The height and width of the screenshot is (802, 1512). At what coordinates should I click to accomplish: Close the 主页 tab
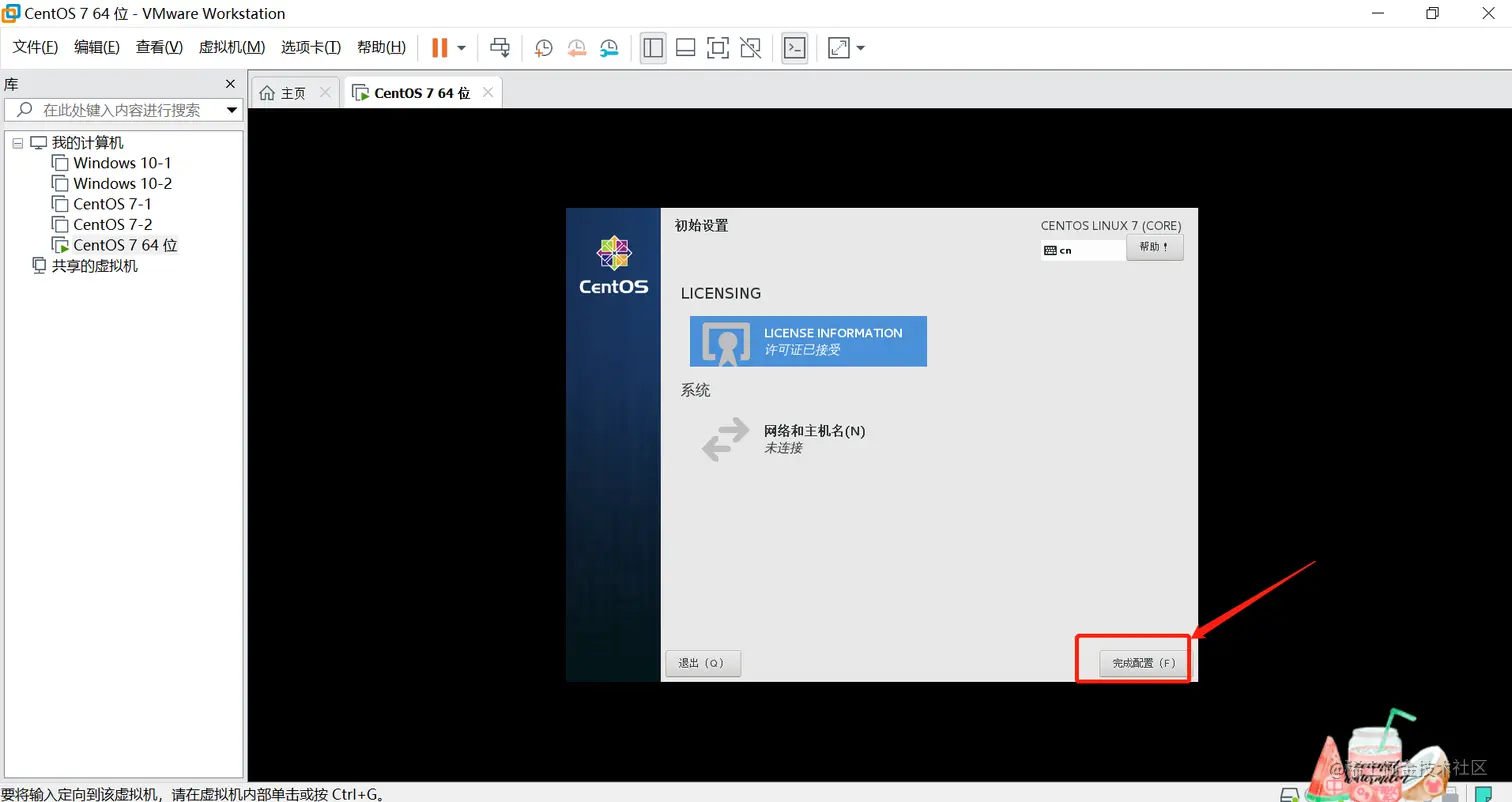[x=325, y=92]
